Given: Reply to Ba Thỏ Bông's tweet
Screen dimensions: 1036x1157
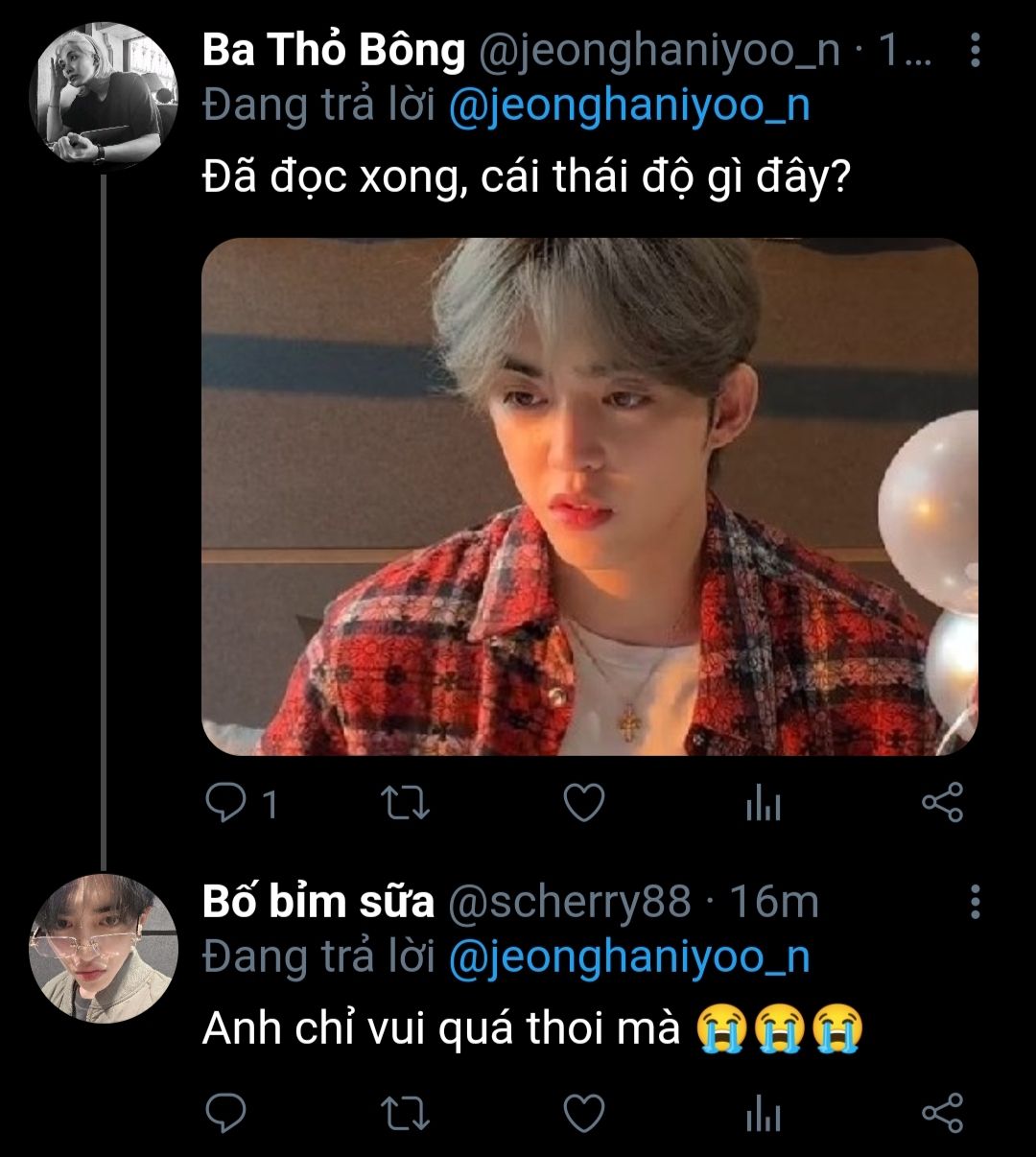Looking at the screenshot, I should point(225,803).
